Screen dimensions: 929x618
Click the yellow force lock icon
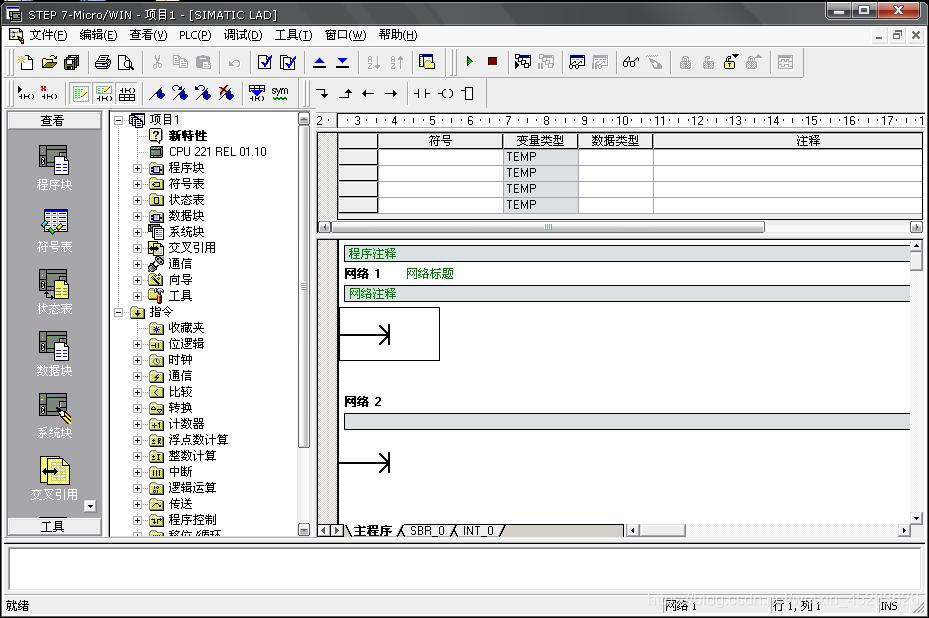click(731, 62)
